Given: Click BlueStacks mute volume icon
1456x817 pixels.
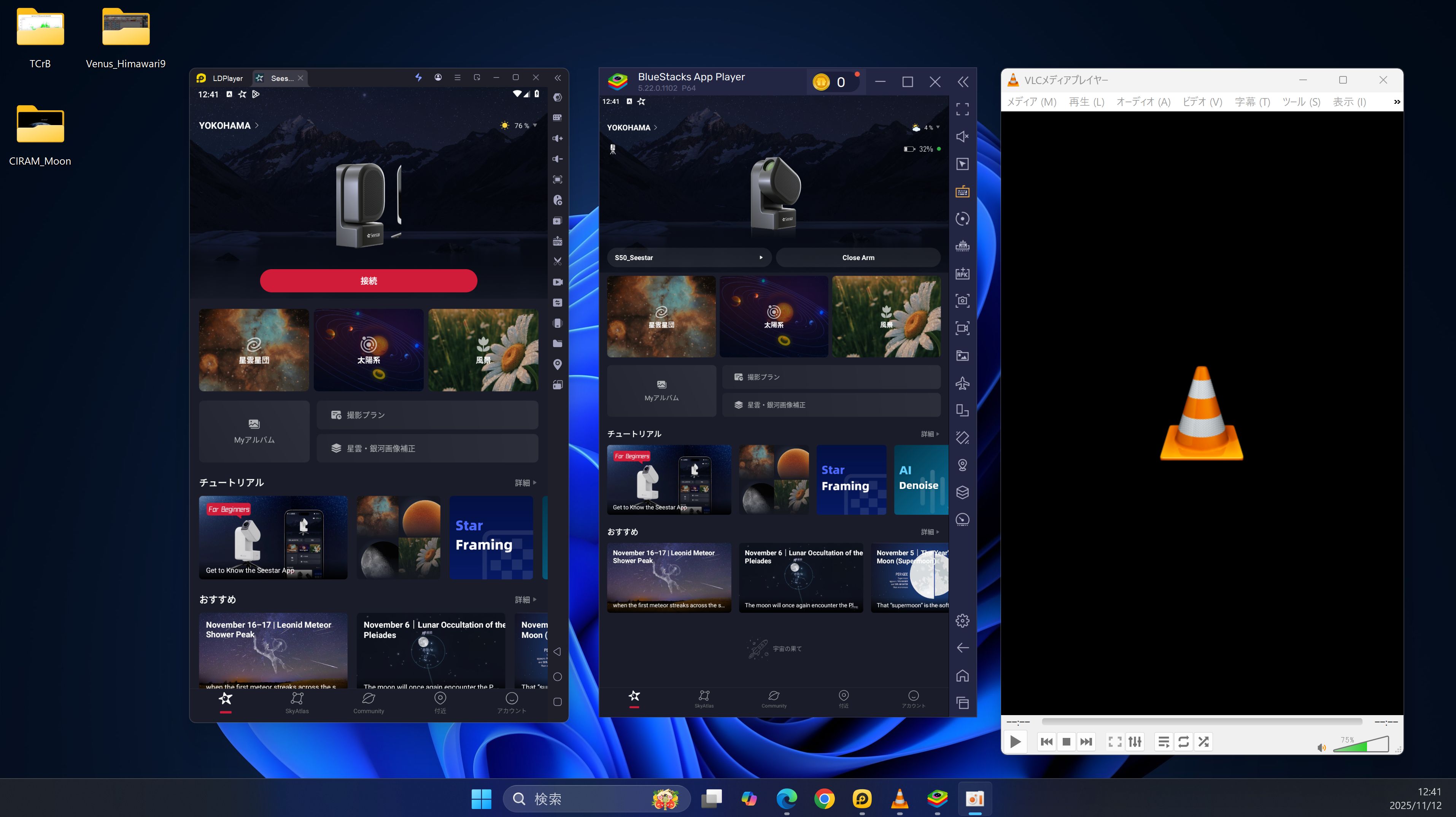Looking at the screenshot, I should [962, 136].
